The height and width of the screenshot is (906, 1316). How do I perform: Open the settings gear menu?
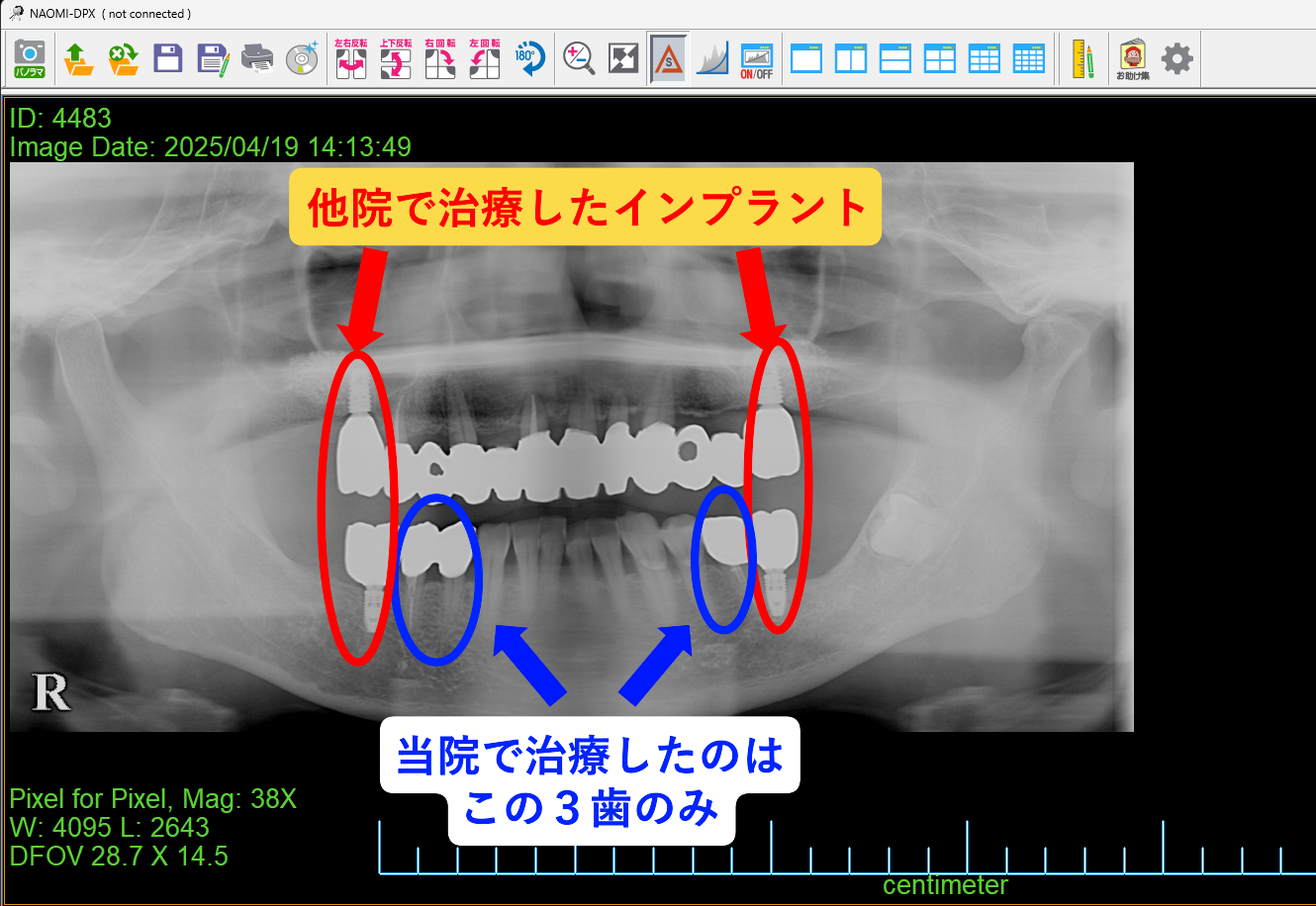[x=1176, y=57]
